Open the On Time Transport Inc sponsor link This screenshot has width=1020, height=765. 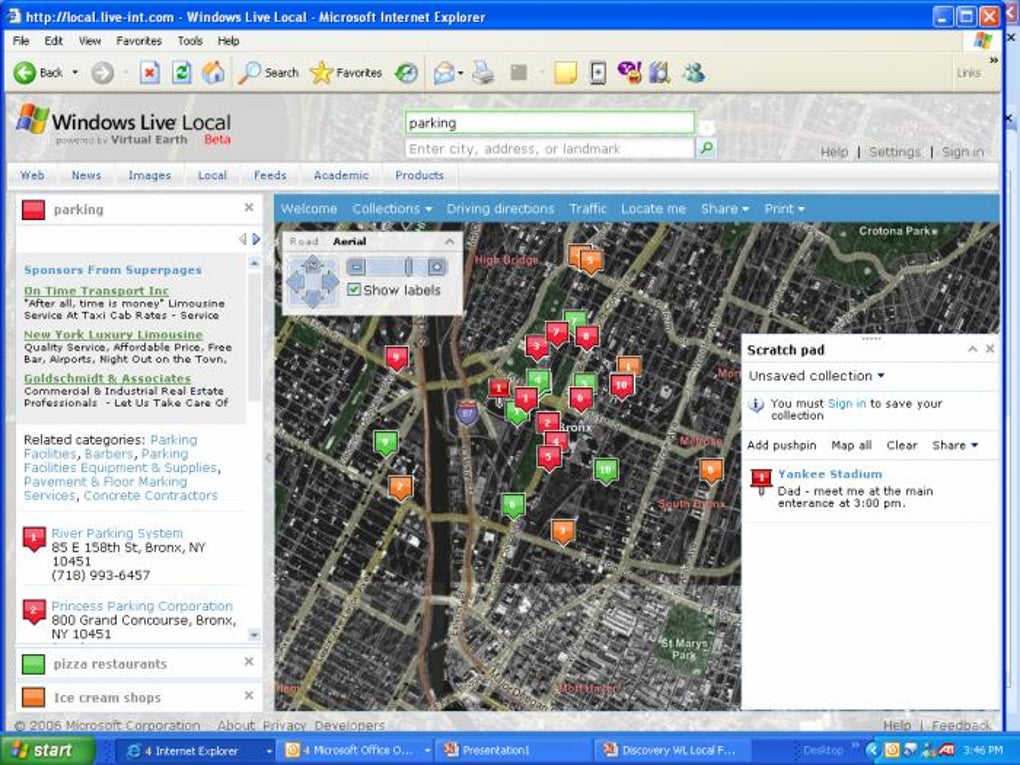coord(96,291)
